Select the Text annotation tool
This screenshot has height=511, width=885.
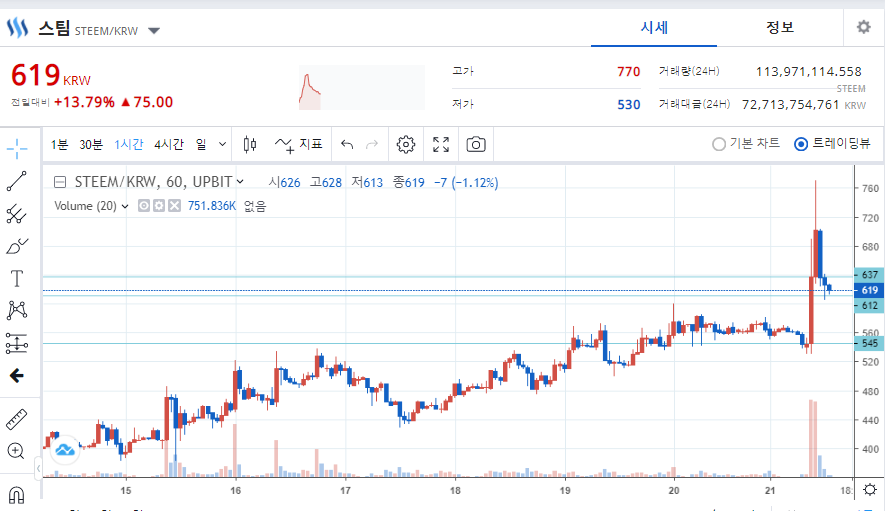coord(17,278)
